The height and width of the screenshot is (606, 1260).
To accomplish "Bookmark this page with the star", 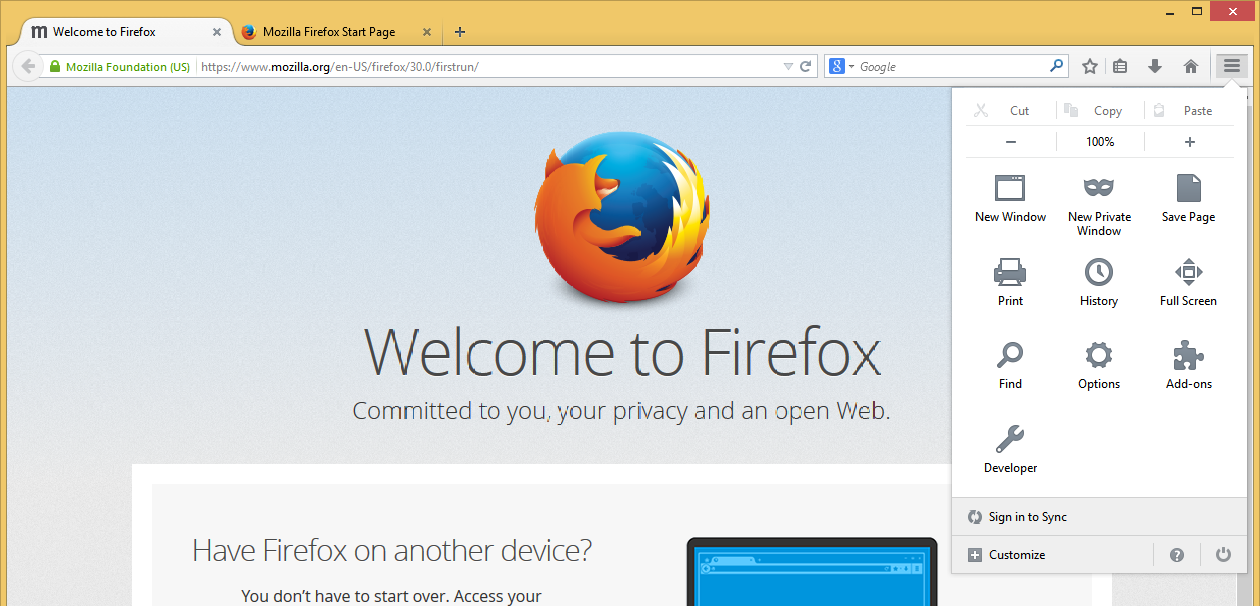I will [1090, 66].
